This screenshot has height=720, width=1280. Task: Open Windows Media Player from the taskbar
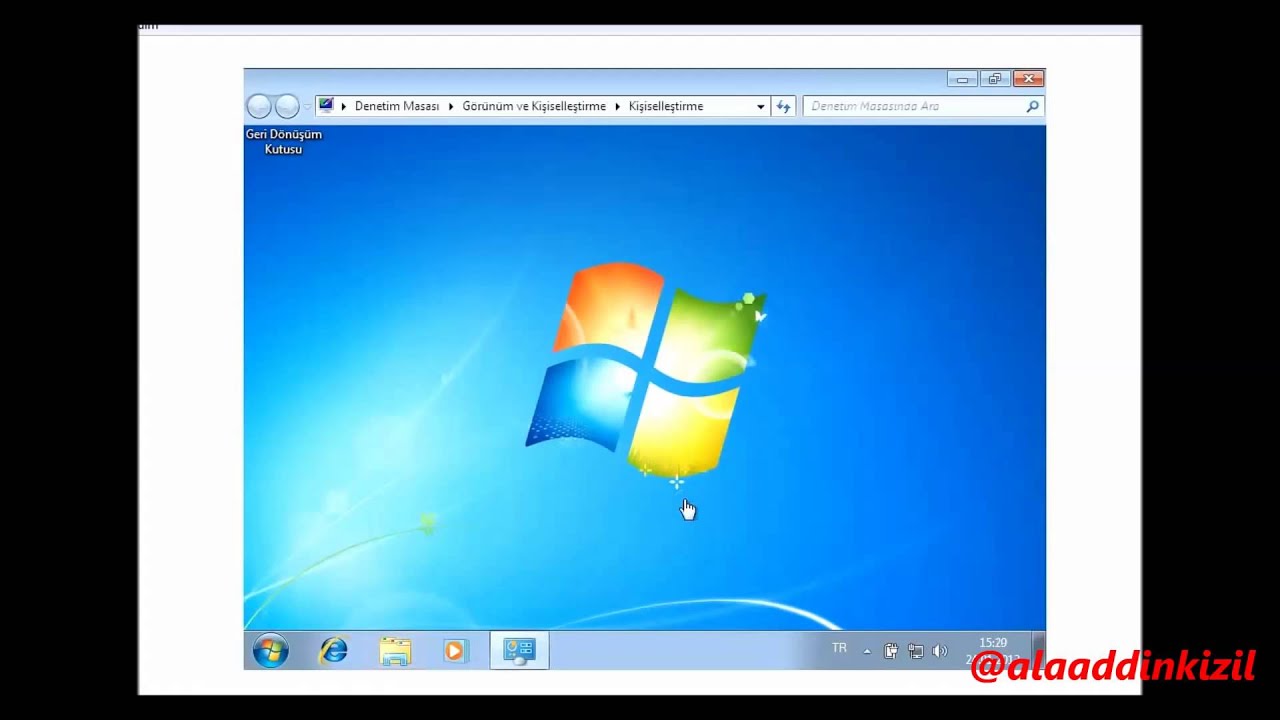click(454, 651)
